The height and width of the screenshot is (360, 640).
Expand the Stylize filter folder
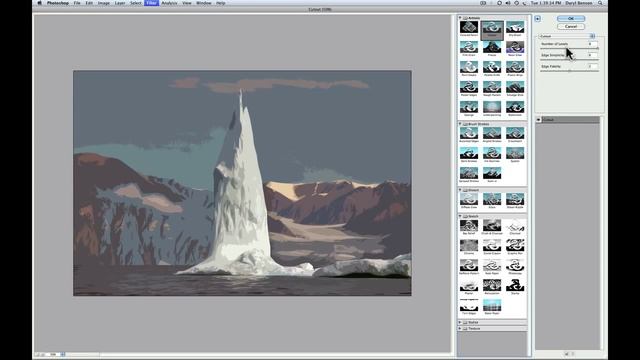pos(460,322)
